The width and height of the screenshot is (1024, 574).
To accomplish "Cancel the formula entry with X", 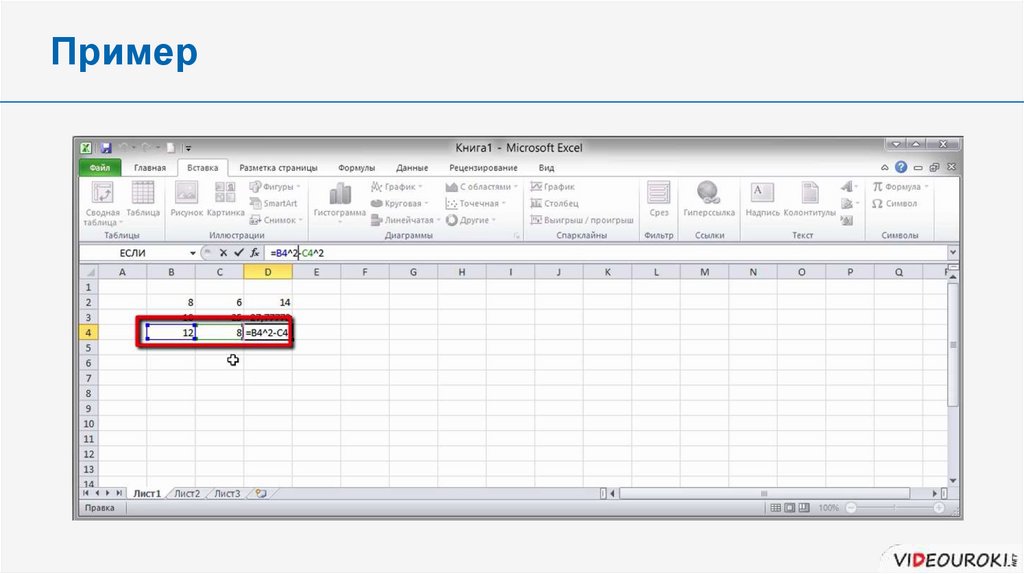I will pos(223,253).
